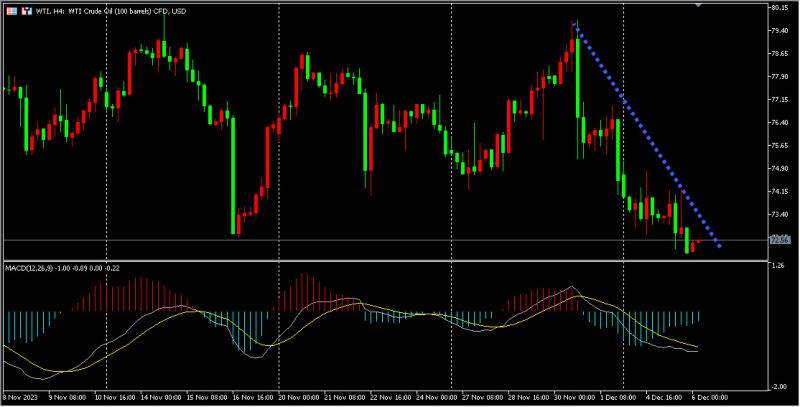Click the 8 Nov 2023 date label

[18, 397]
